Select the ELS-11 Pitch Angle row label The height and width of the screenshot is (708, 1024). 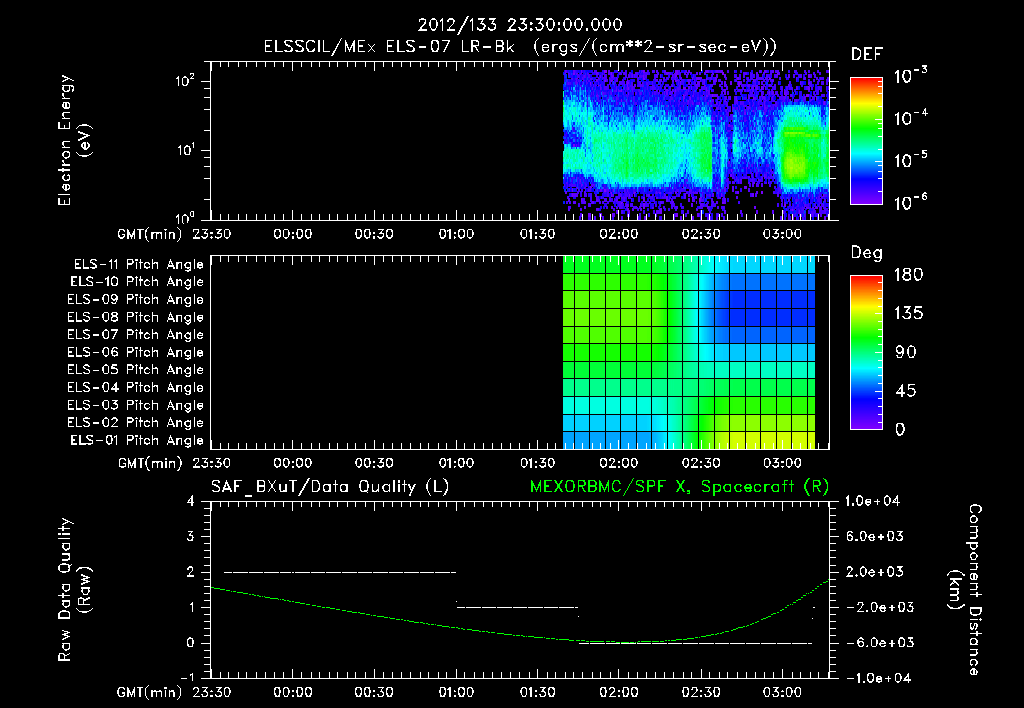click(x=138, y=265)
